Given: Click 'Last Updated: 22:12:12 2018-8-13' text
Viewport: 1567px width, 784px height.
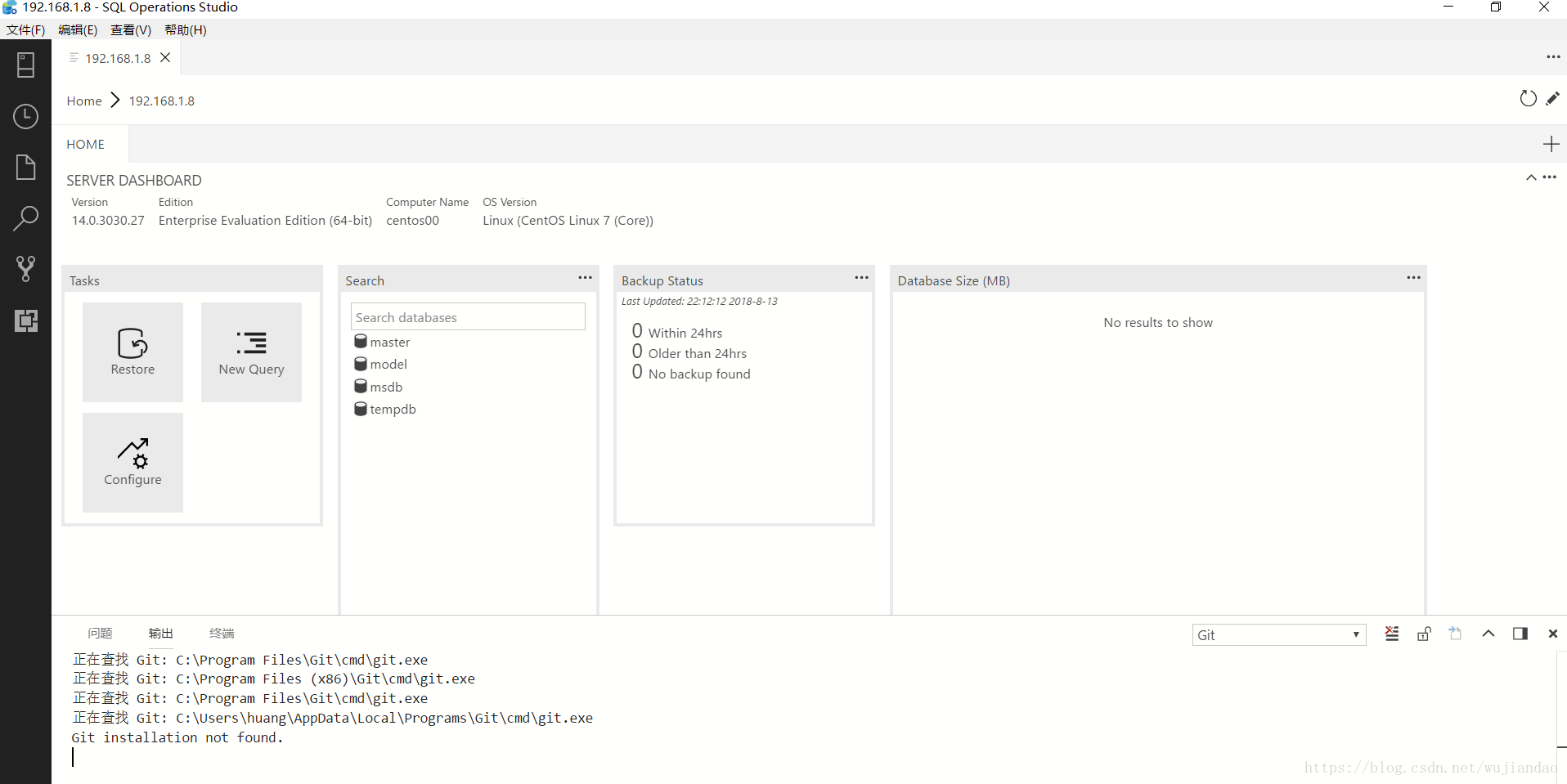Looking at the screenshot, I should (699, 302).
